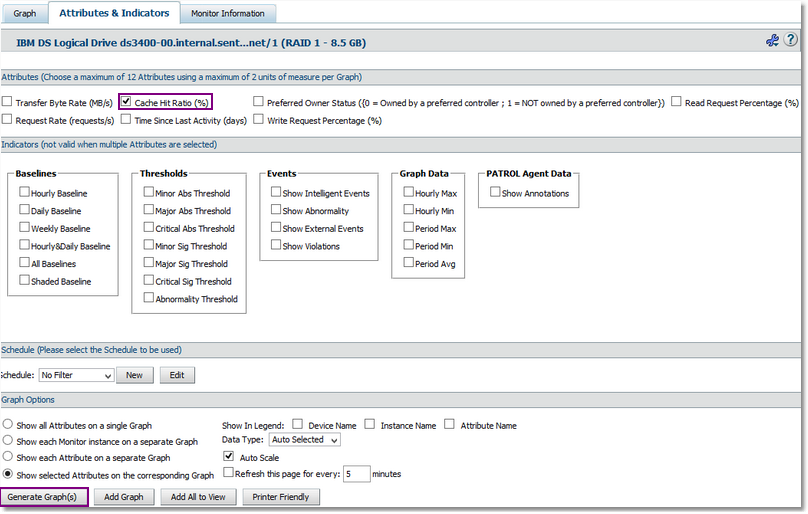Check Time Since Last Activity (days)
This screenshot has width=808, height=514.
pos(126,119)
